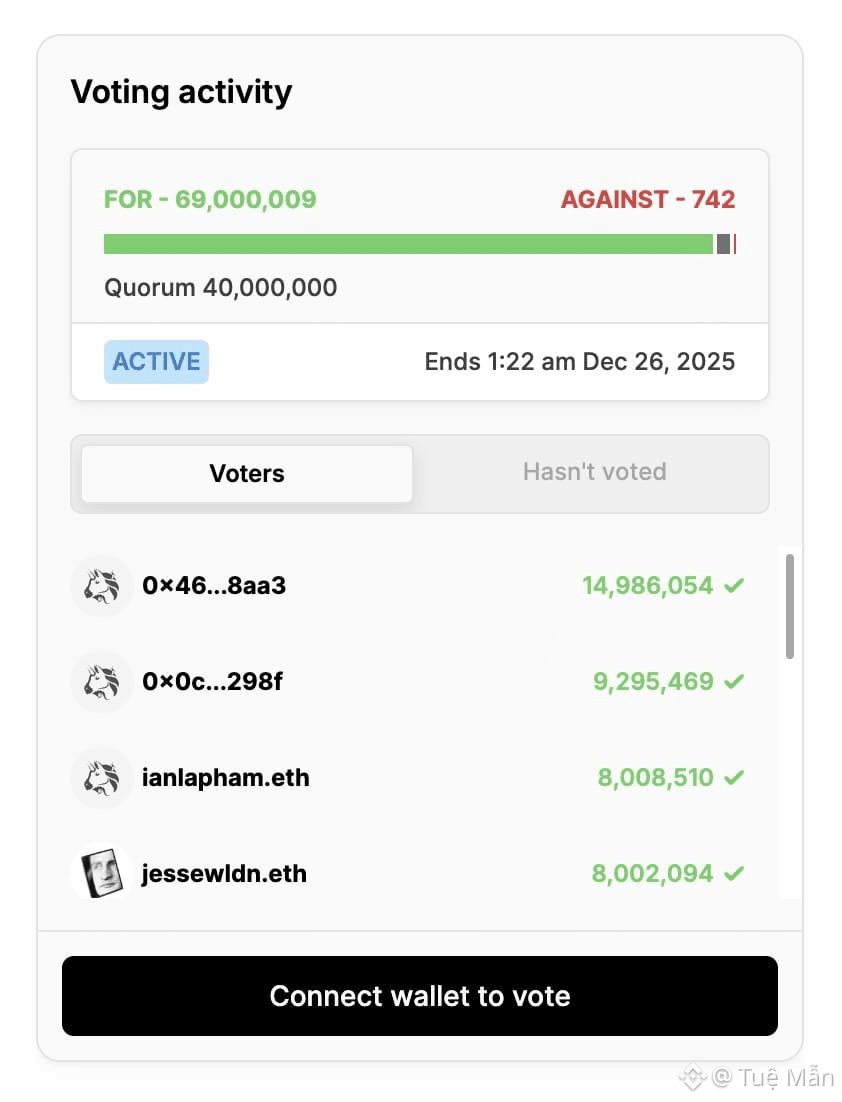Open jessewldn.eth voter name link
Viewport: 842px width, 1102px height.
coord(224,874)
